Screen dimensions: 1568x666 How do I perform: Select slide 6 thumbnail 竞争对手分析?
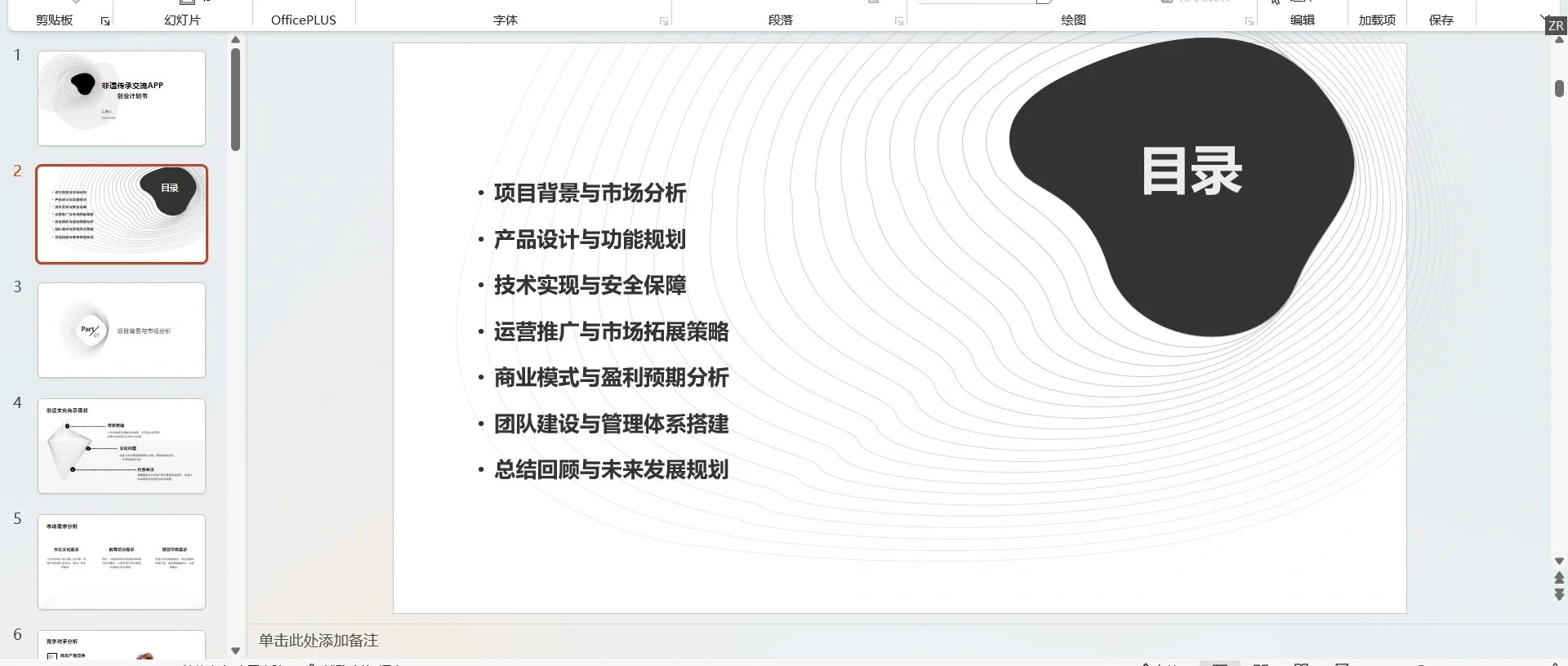click(x=122, y=645)
